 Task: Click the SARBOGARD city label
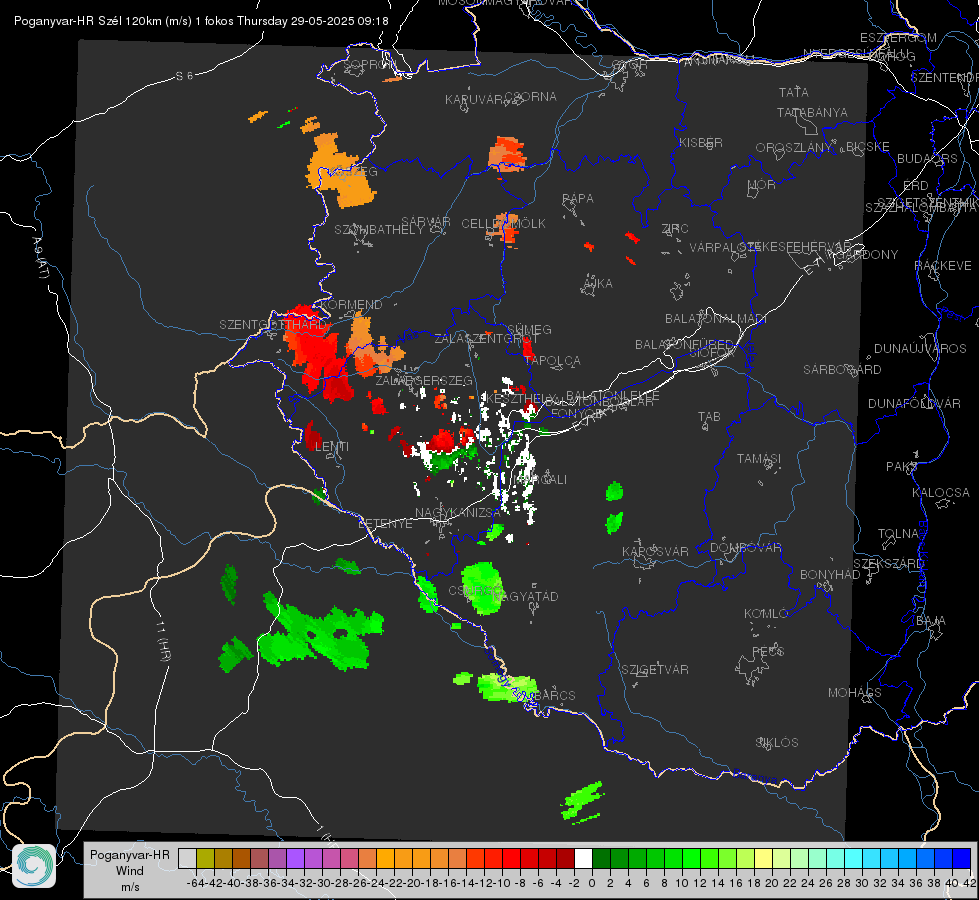842,370
